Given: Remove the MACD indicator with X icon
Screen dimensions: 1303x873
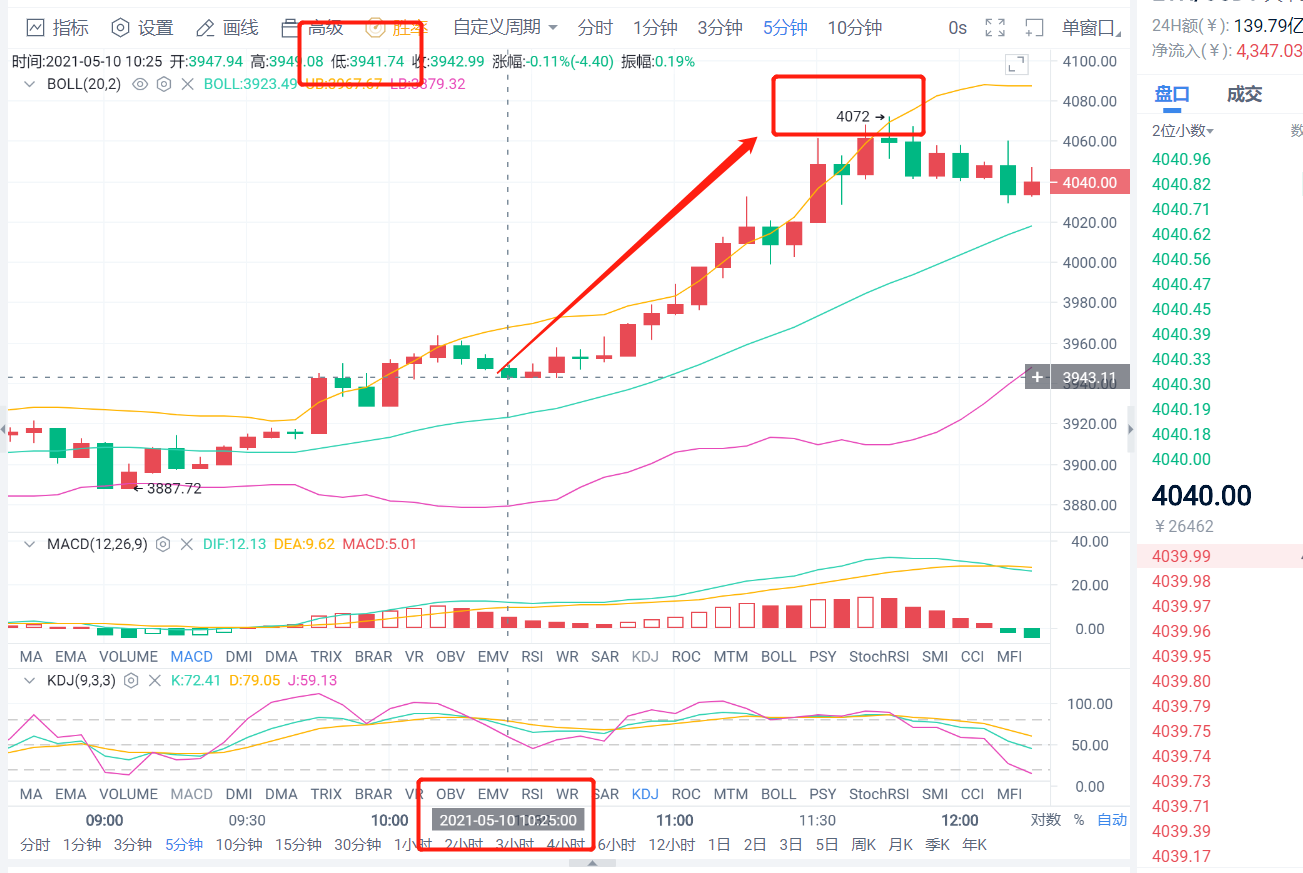Looking at the screenshot, I should point(186,544).
